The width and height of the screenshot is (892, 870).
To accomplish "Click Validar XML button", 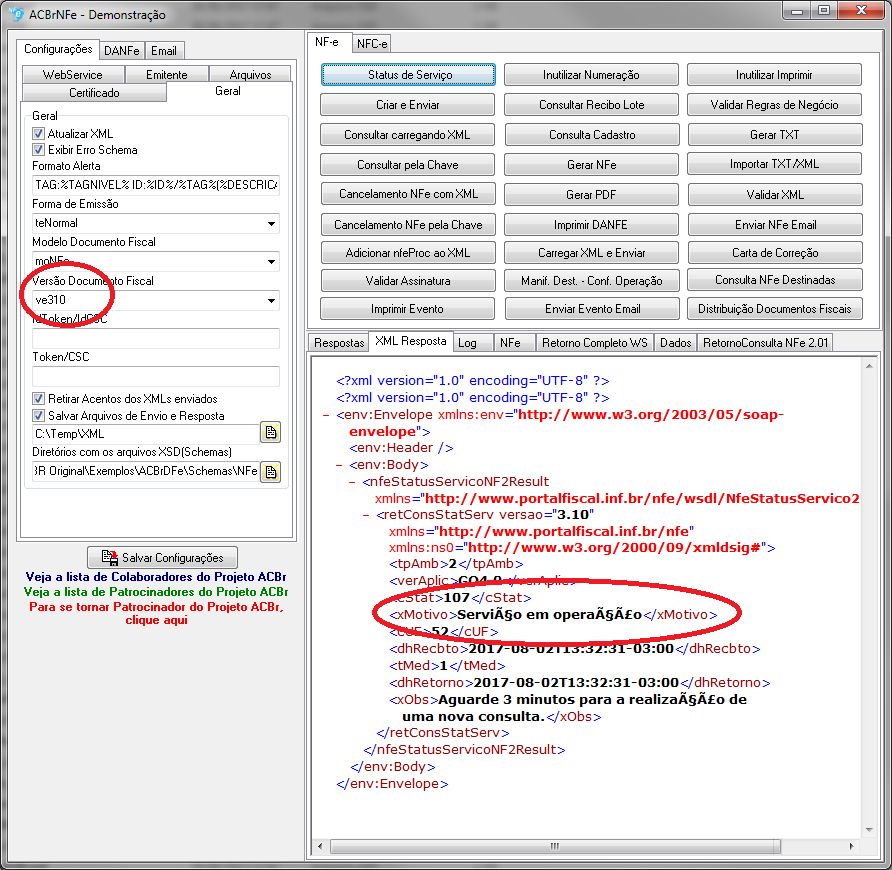I will [x=775, y=195].
